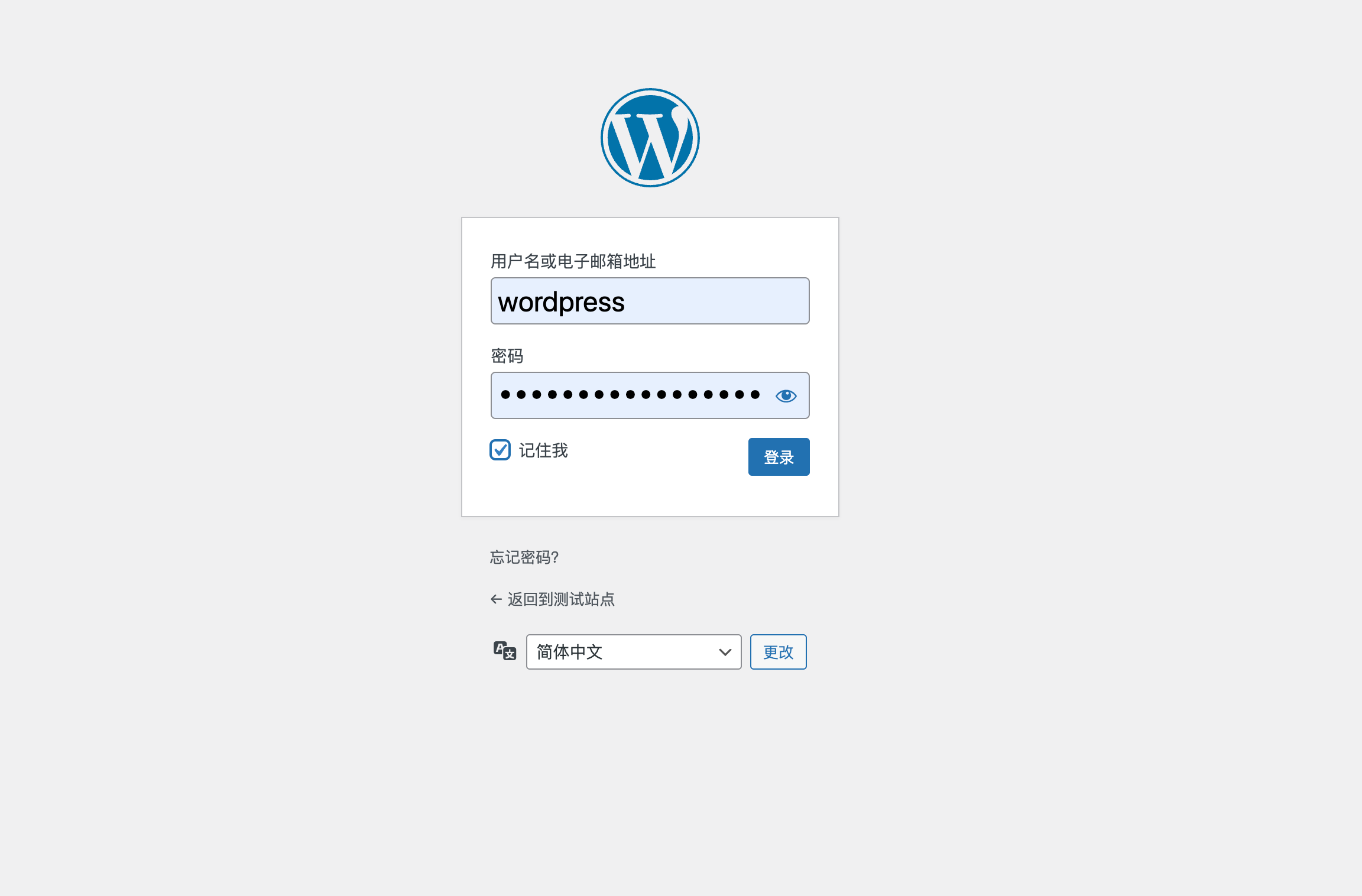The image size is (1362, 896).
Task: Open the 忘记密码? link
Action: point(524,557)
